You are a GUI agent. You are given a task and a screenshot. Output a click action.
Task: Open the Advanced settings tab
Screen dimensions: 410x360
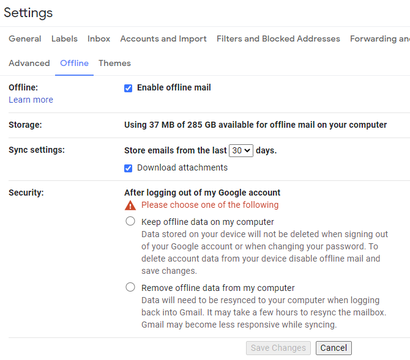pos(29,63)
